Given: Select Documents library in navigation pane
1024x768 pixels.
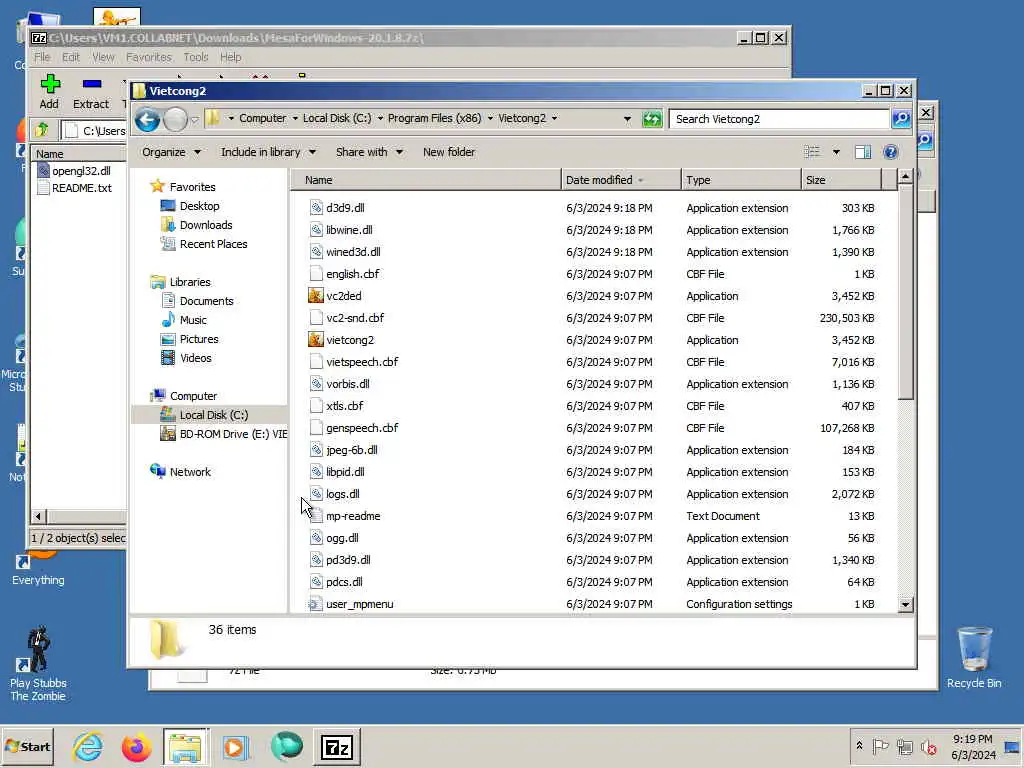Looking at the screenshot, I should click(206, 301).
